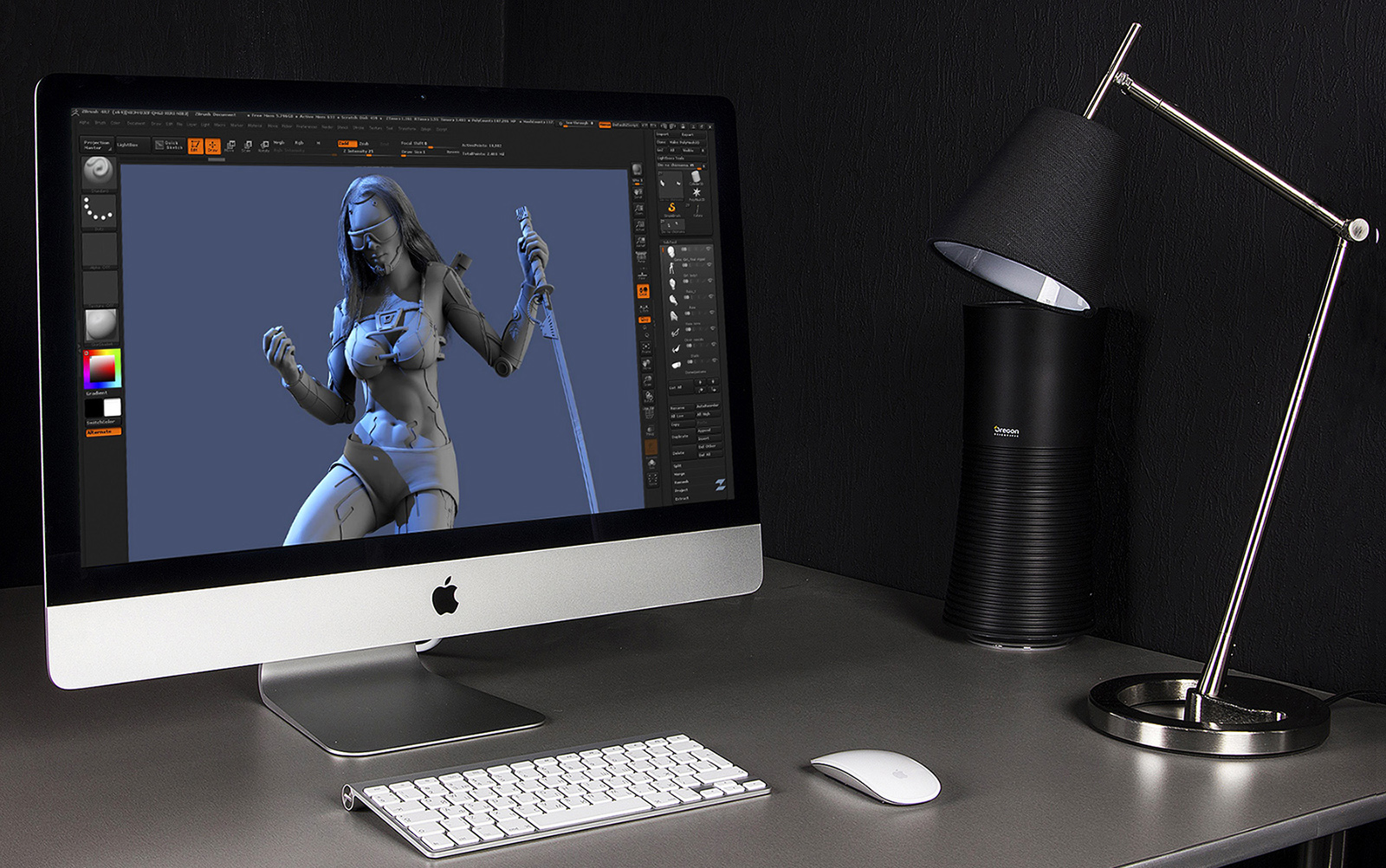Toggle the orange Alternate button
Image resolution: width=1386 pixels, height=868 pixels.
coord(103,431)
